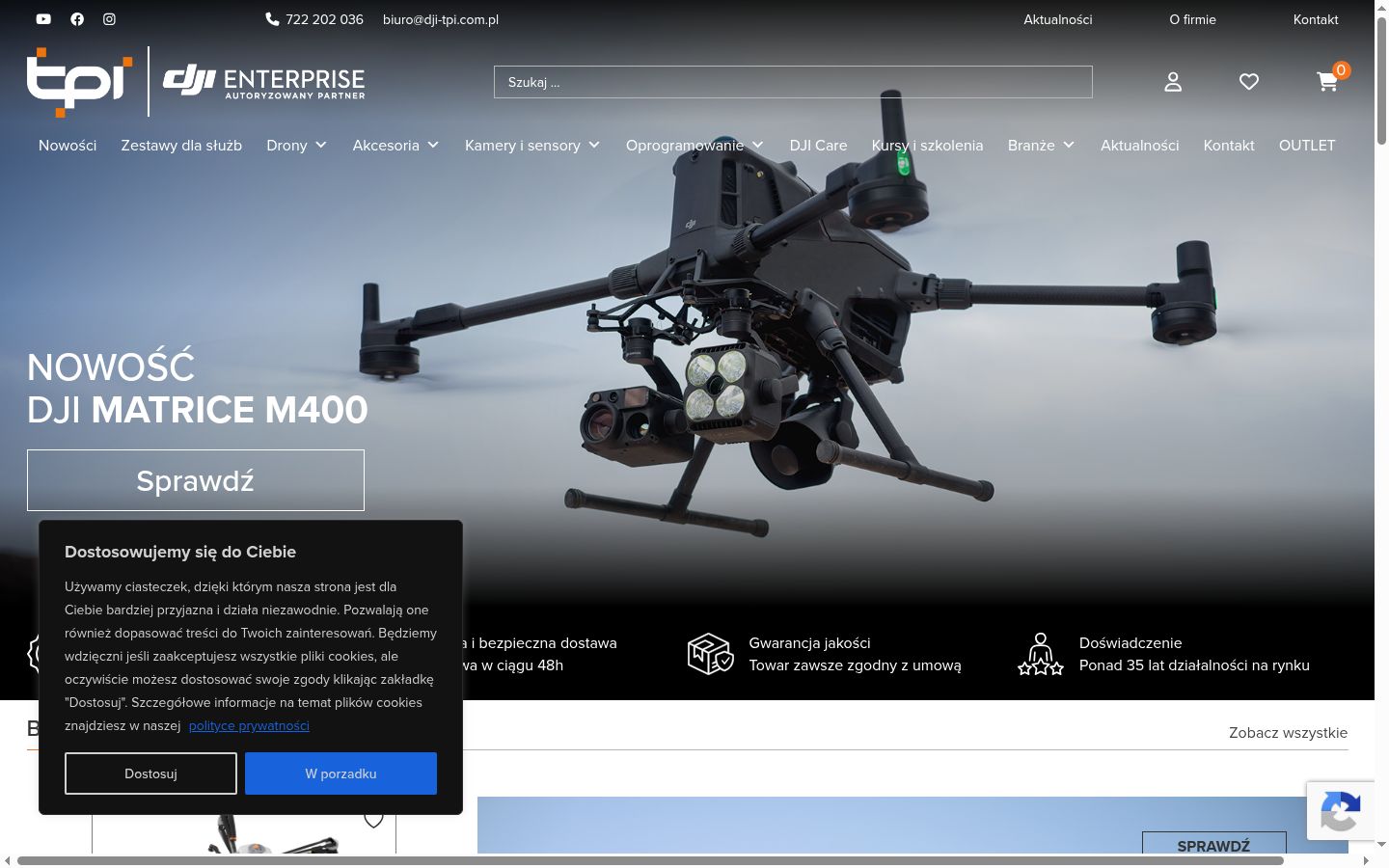Click the scrollbar up arrow
This screenshot has height=868, width=1389.
pos(1381,7)
